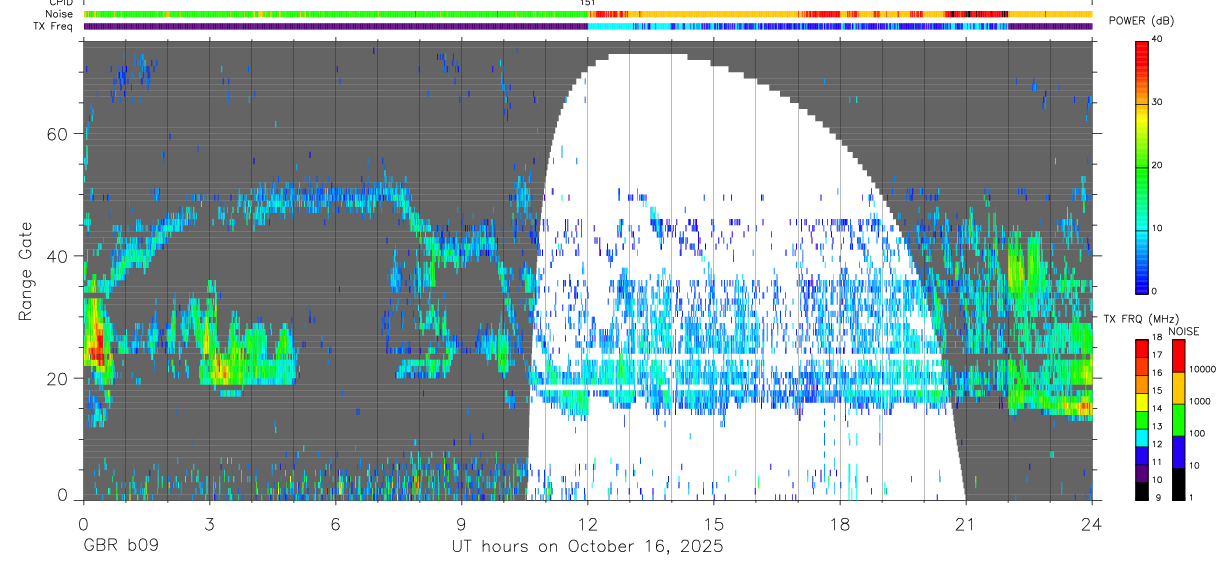This screenshot has height=567, width=1228.
Task: Click the 3 tick on the UT hours axis
Action: click(209, 522)
